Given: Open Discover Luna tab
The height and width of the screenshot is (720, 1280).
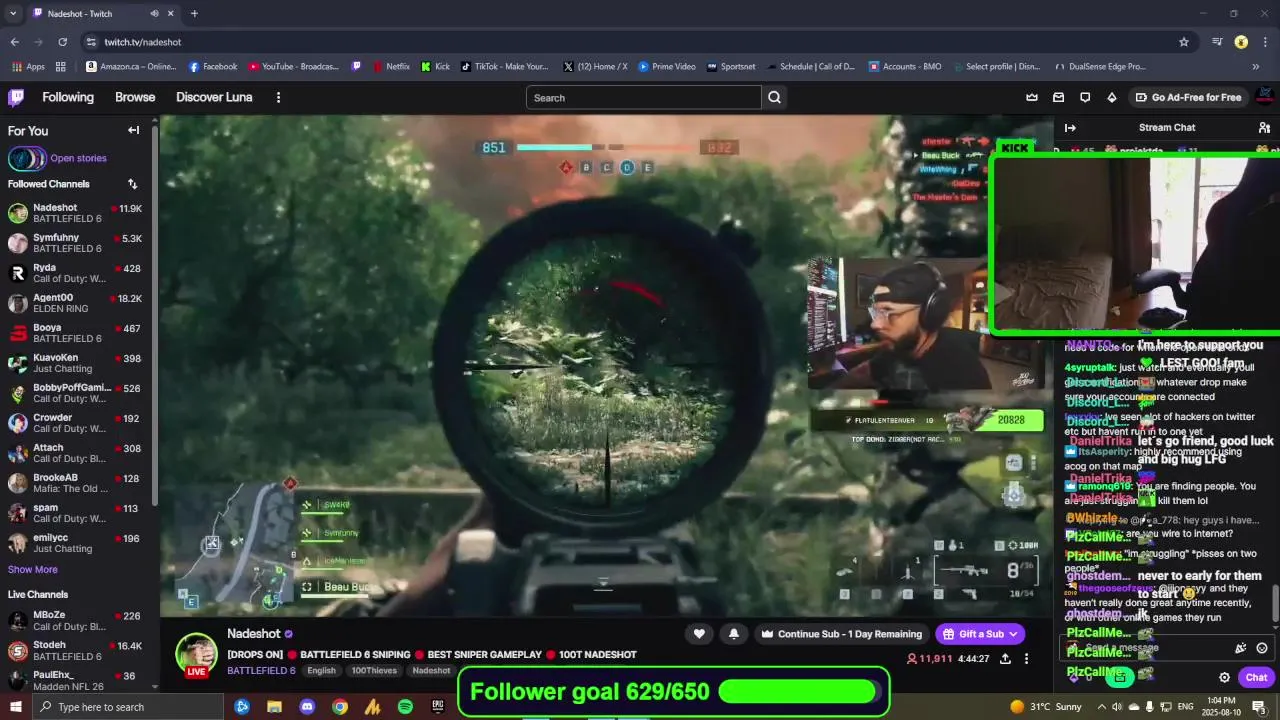Looking at the screenshot, I should [214, 97].
